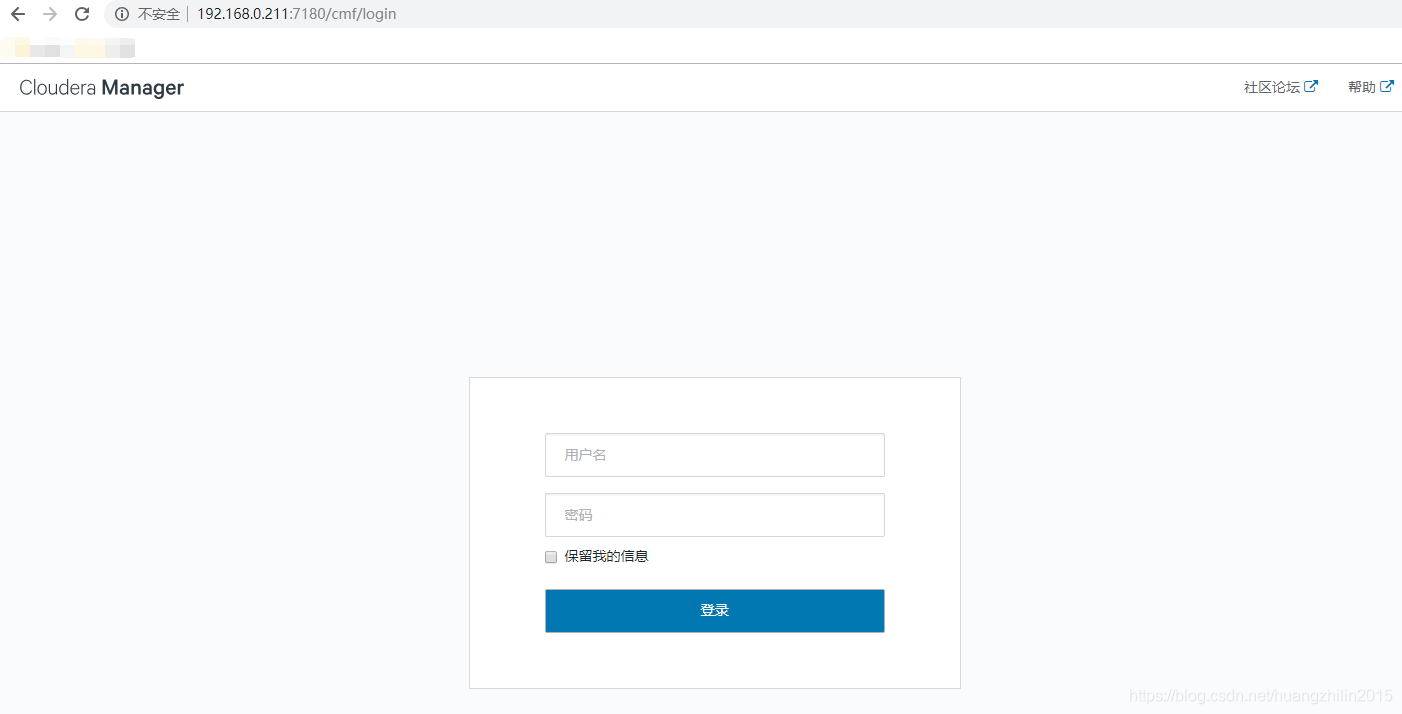Click the blurred bookmark in bookmarks bar

point(70,47)
